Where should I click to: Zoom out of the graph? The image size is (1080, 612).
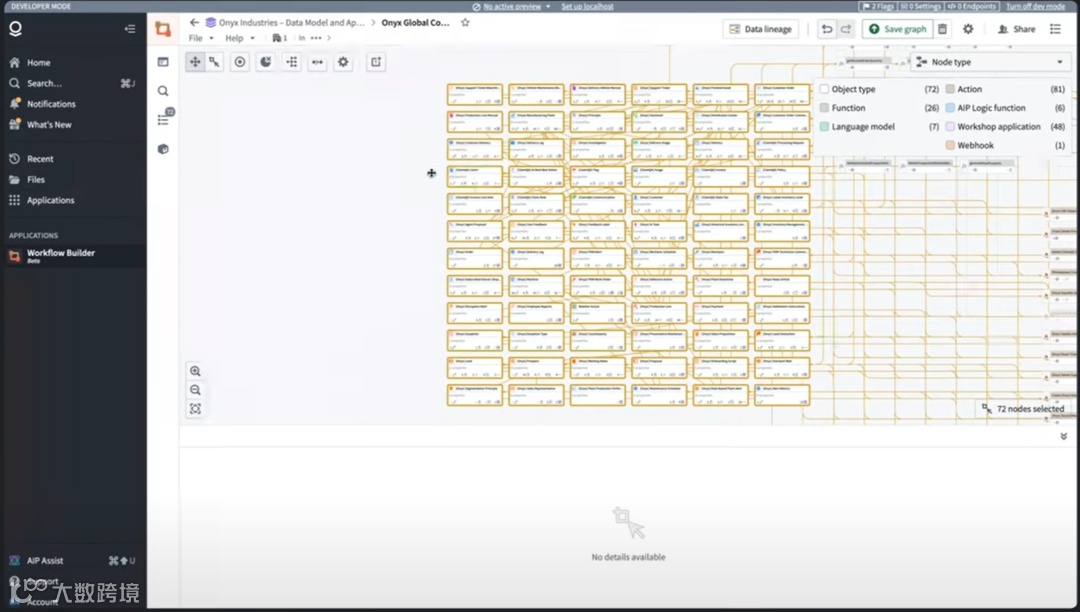pos(196,390)
